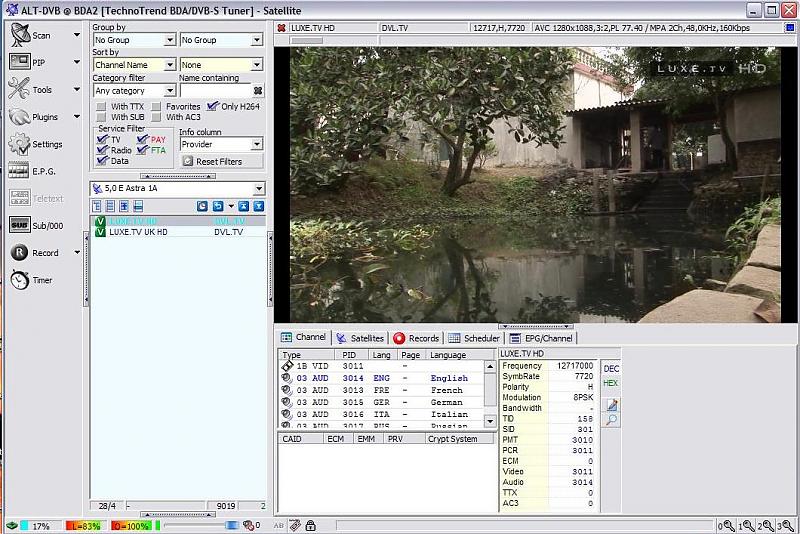The height and width of the screenshot is (534, 800).
Task: Select the 03 AUD German audio stream
Action: pos(381,402)
